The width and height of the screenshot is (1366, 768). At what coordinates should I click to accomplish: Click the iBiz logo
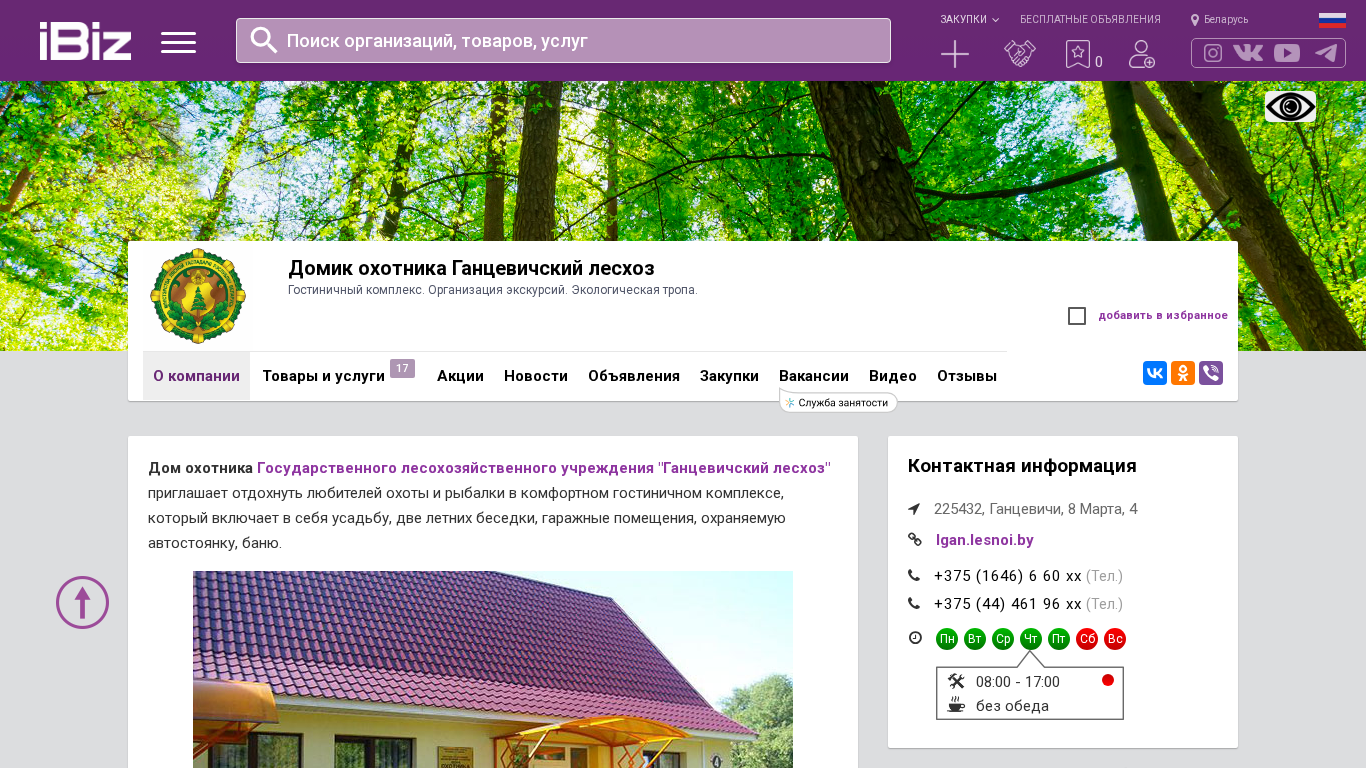pyautogui.click(x=85, y=41)
